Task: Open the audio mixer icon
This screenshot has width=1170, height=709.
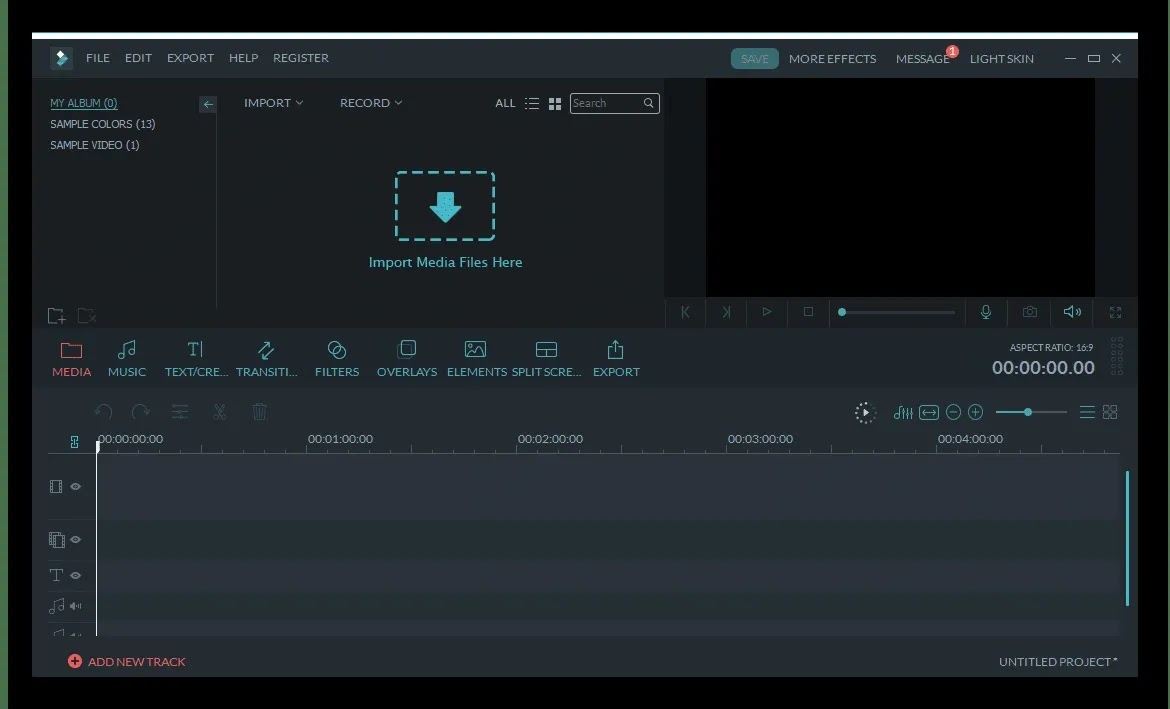Action: [x=903, y=413]
